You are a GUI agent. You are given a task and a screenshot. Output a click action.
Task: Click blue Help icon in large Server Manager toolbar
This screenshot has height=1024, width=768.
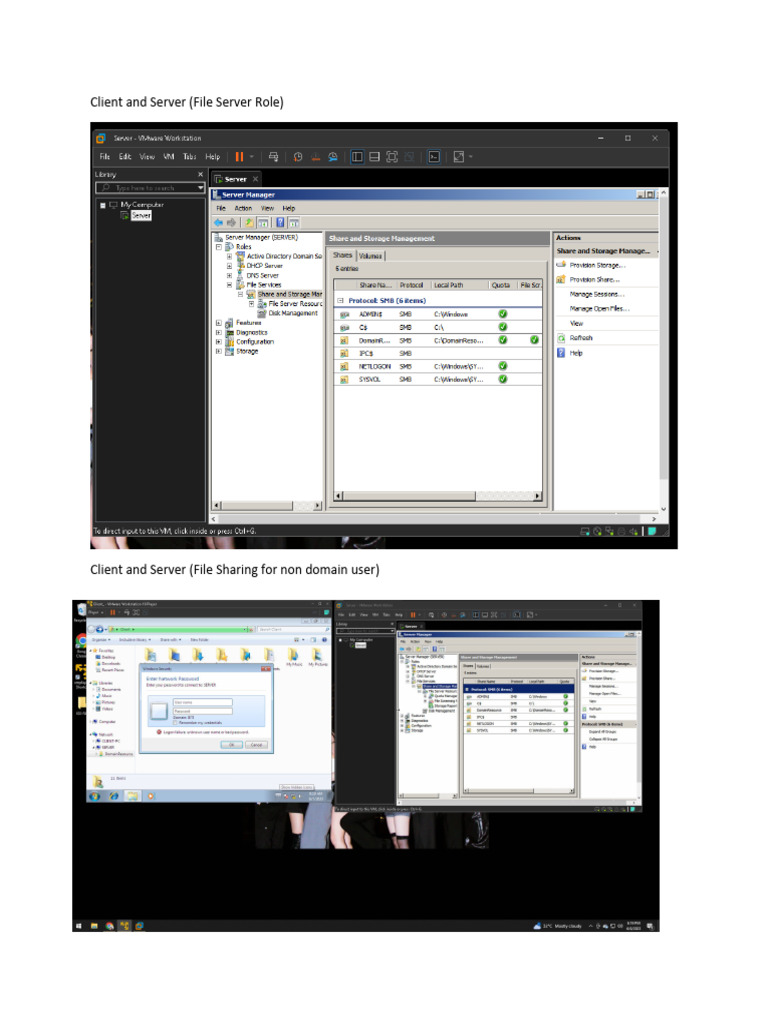pos(280,223)
